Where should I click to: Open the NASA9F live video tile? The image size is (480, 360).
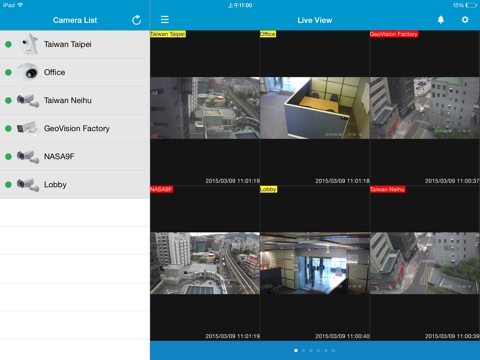pos(205,263)
